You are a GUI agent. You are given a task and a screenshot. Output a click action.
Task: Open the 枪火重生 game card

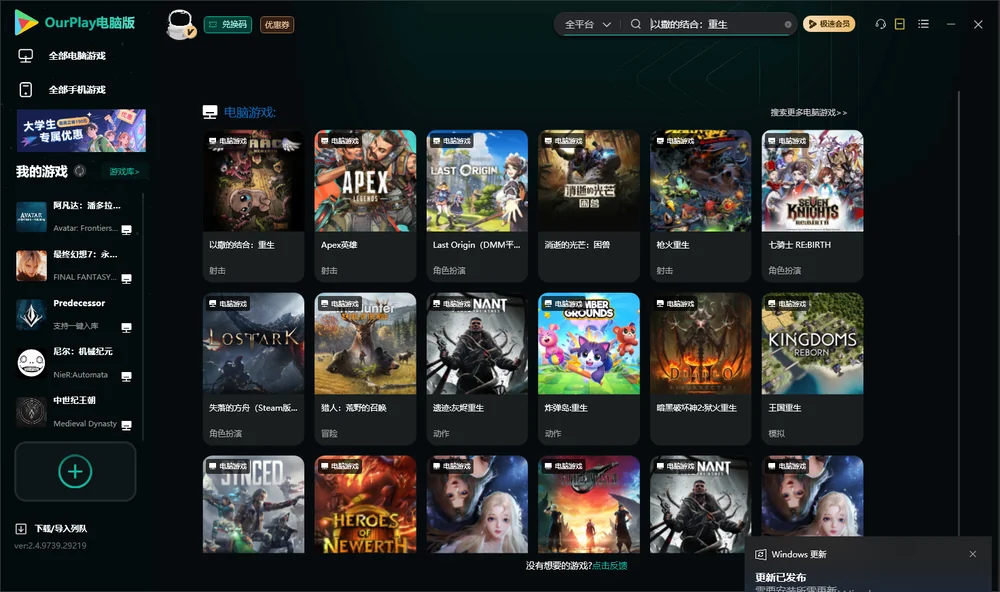[x=700, y=206]
